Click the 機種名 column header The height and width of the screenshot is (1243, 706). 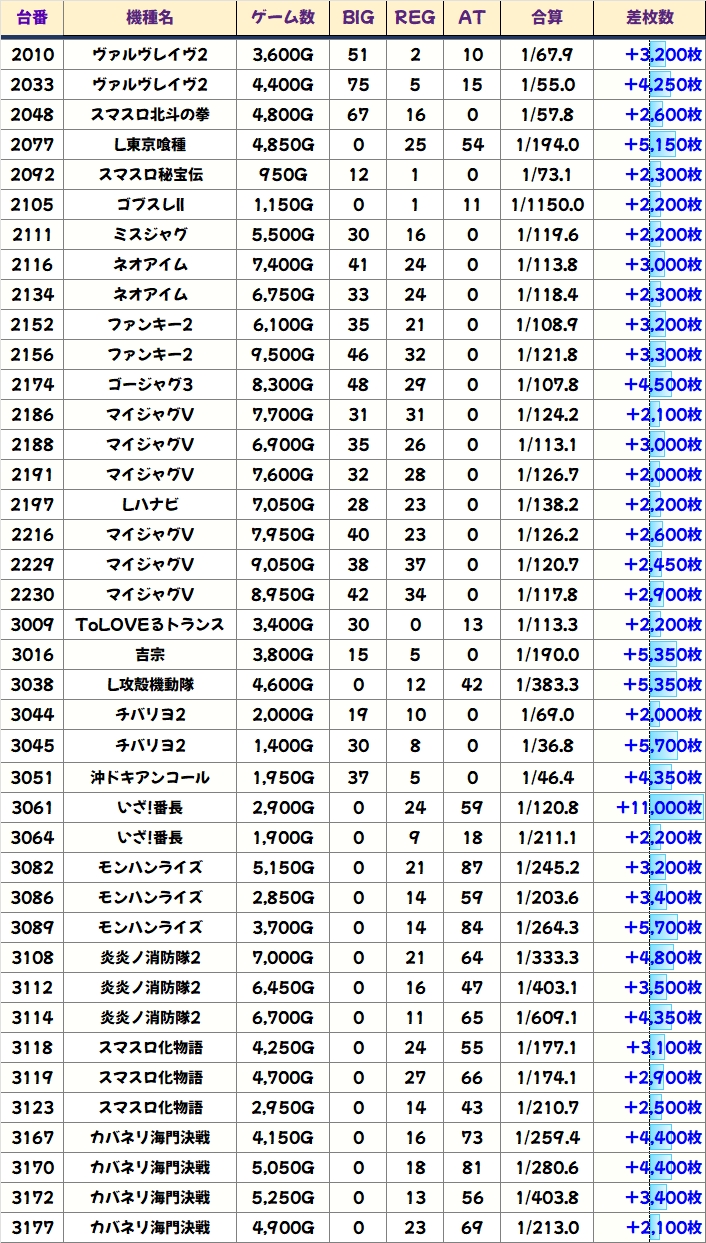[150, 18]
